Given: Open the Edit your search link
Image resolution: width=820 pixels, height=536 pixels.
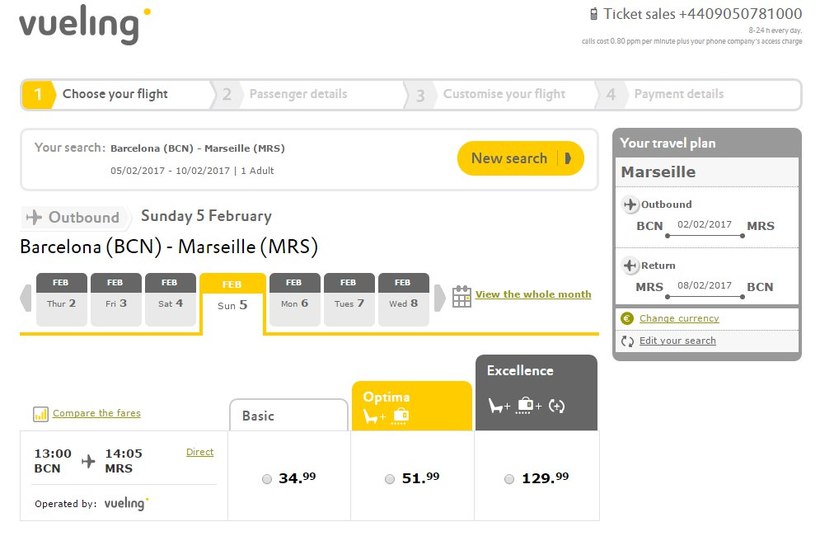Looking at the screenshot, I should (x=677, y=341).
